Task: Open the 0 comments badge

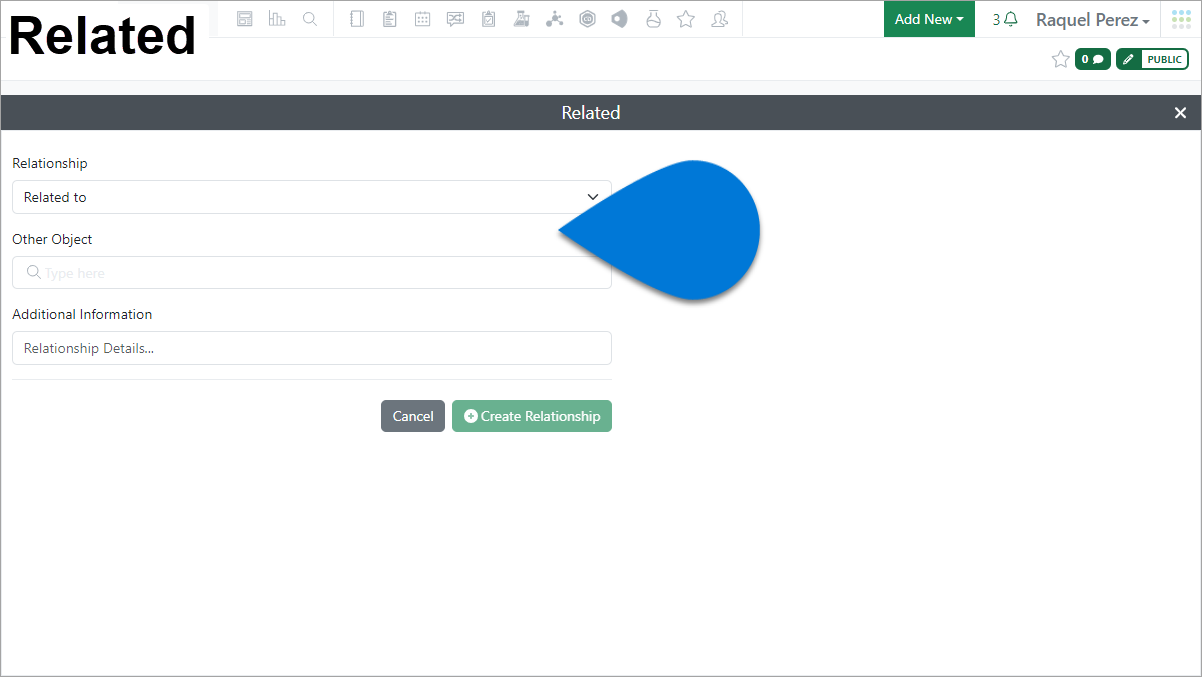Action: (x=1092, y=60)
